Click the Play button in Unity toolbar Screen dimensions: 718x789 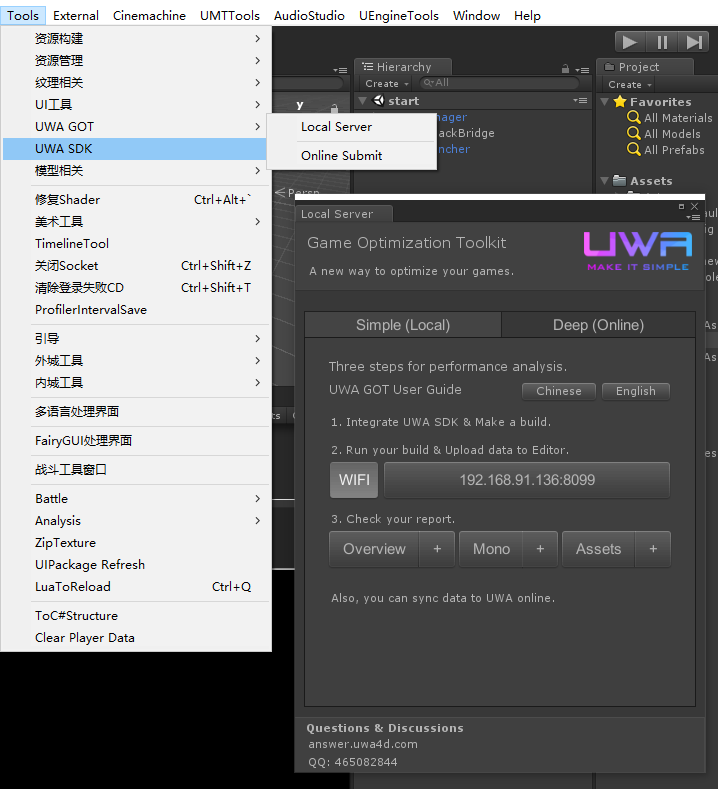tap(630, 42)
